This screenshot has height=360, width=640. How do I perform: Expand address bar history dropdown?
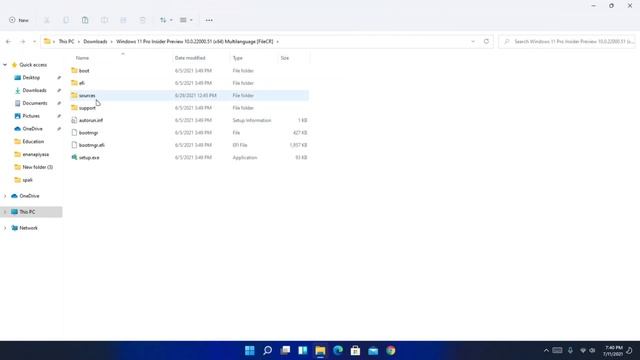[x=473, y=42]
